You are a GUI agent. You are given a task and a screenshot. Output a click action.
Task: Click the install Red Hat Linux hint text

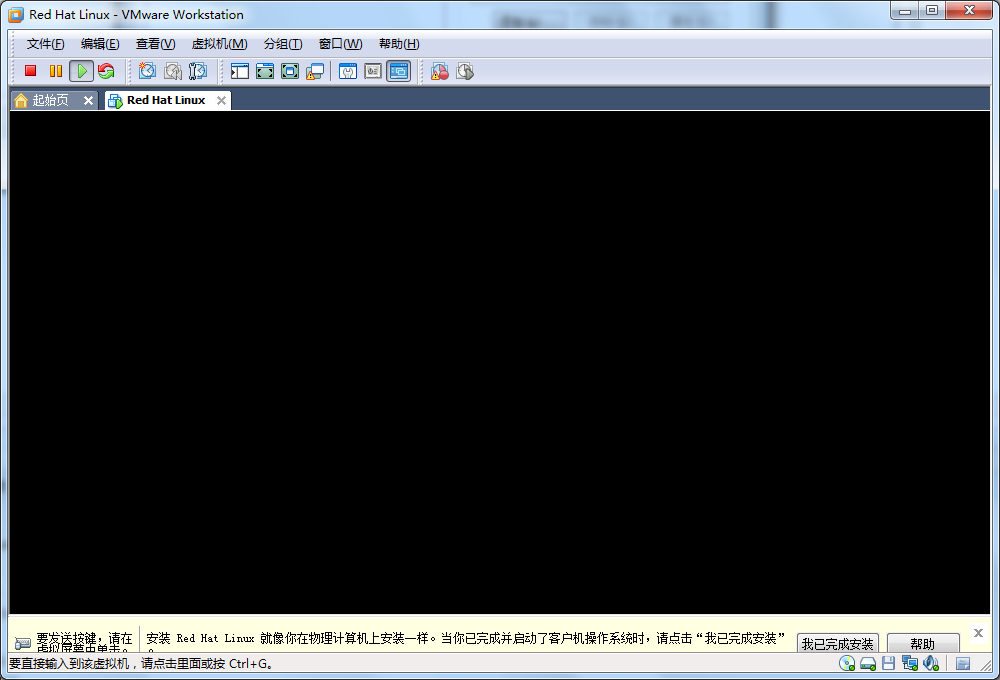[465, 638]
